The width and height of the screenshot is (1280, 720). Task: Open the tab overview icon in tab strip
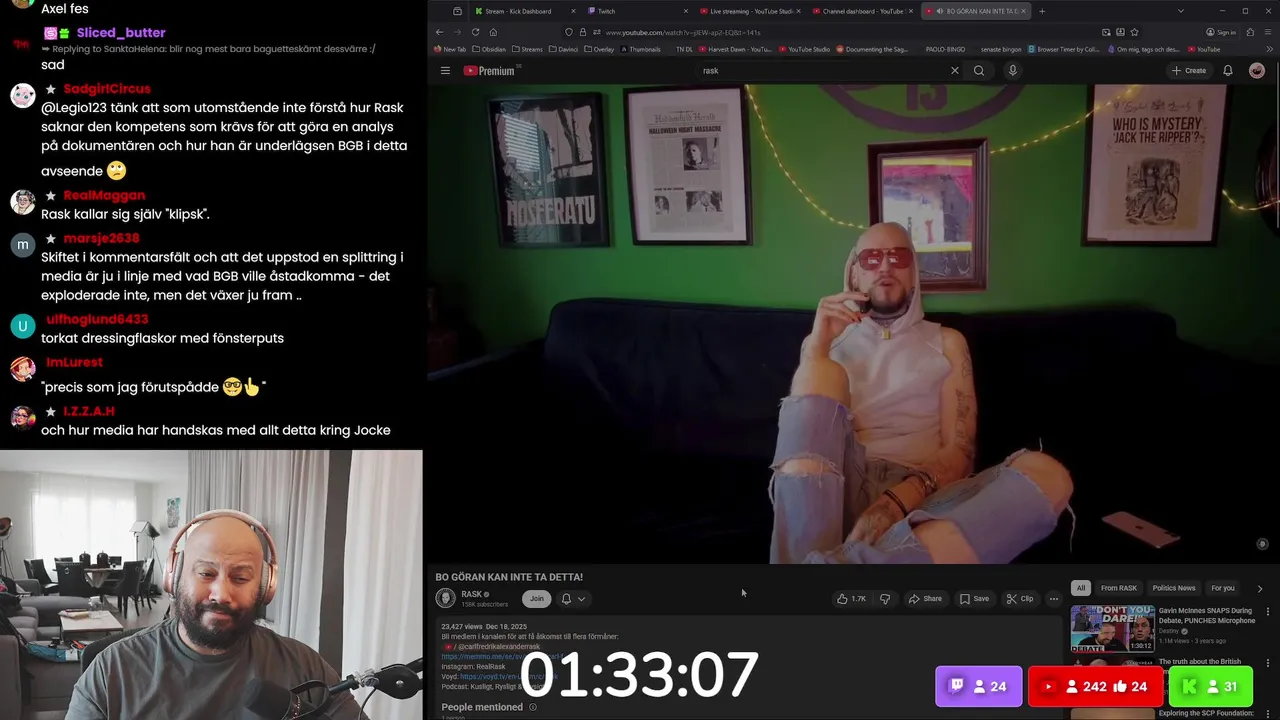click(457, 11)
